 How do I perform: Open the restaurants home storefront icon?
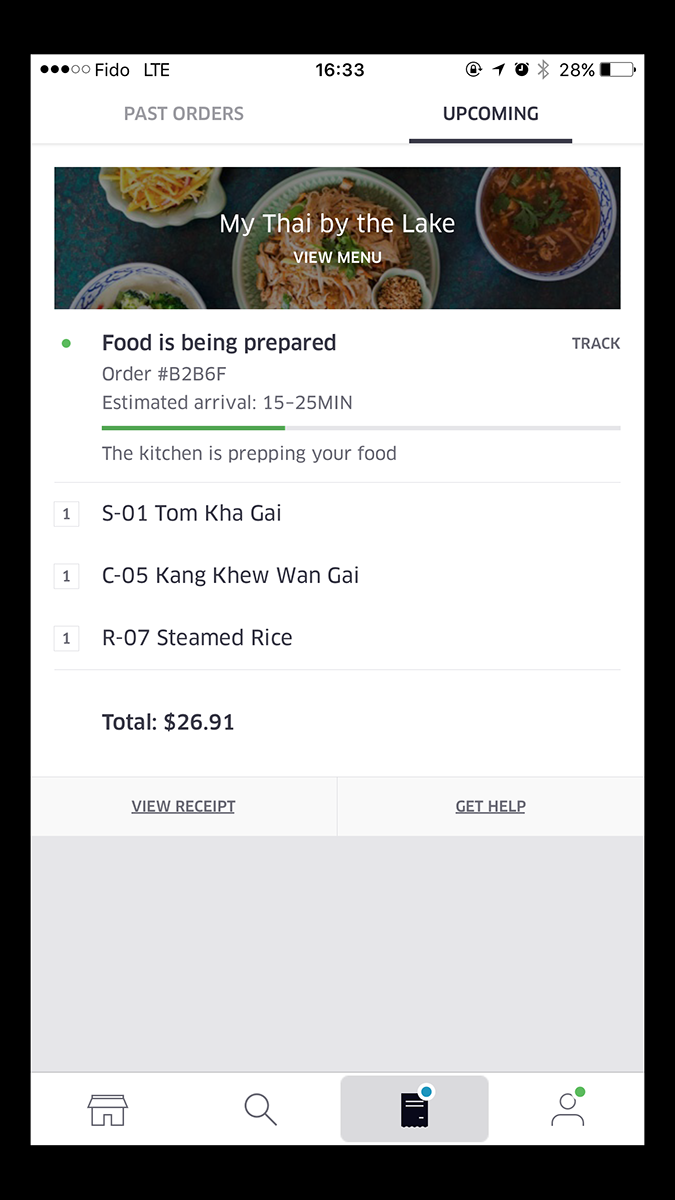pyautogui.click(x=108, y=1109)
